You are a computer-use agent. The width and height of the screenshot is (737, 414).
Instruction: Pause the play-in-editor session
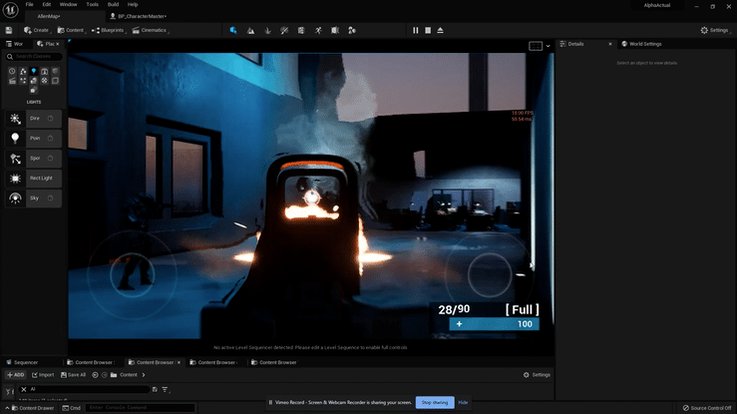[416, 30]
